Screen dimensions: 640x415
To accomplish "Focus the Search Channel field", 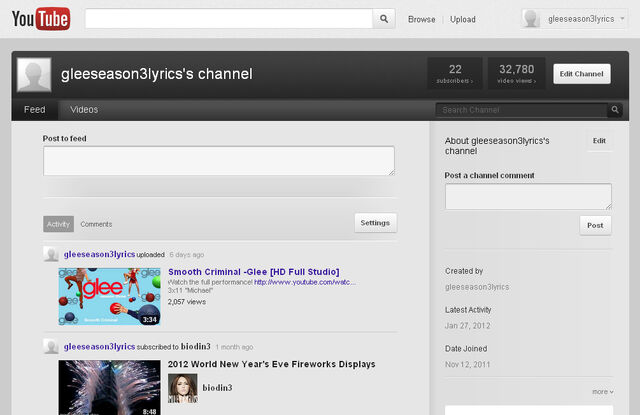I will 522,110.
